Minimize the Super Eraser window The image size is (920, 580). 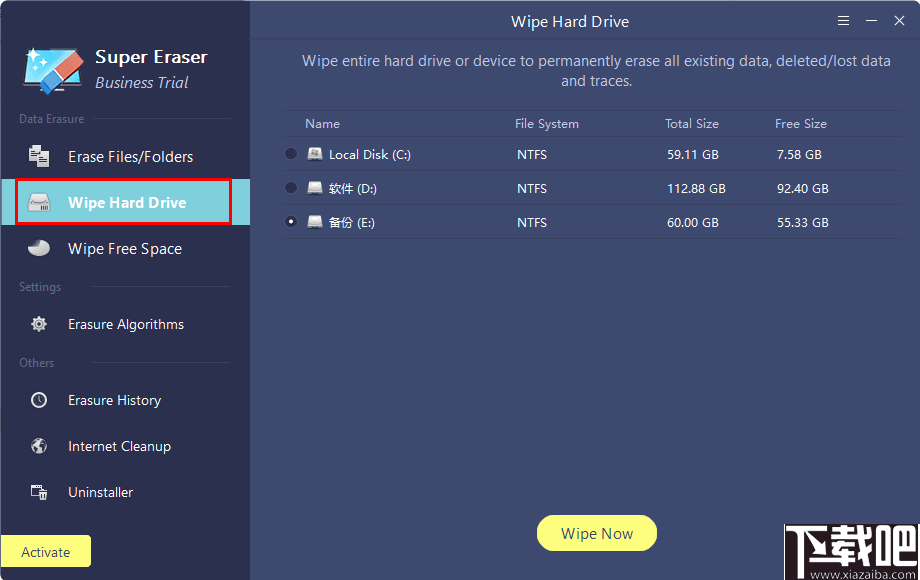(x=871, y=21)
